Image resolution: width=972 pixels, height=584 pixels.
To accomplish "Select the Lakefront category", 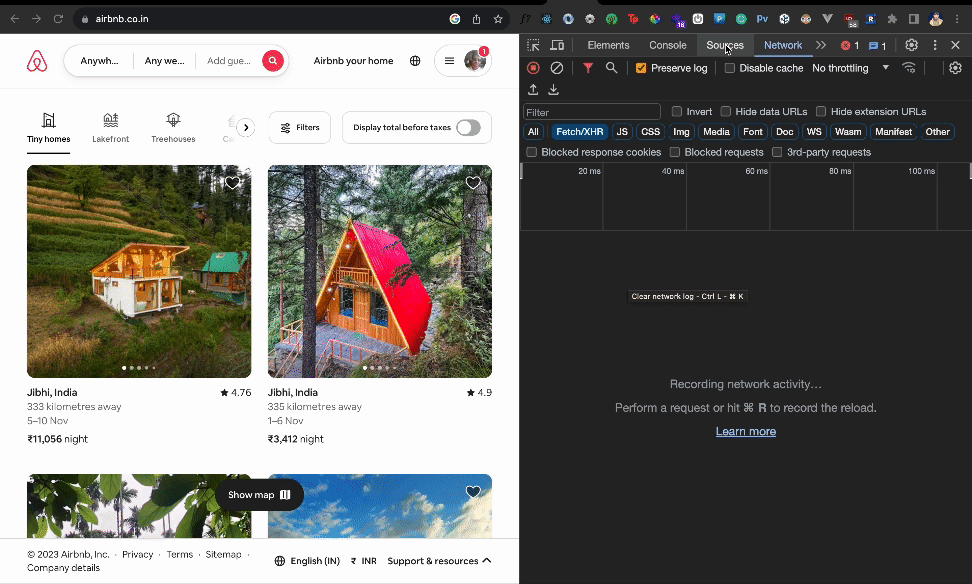I will pos(110,128).
